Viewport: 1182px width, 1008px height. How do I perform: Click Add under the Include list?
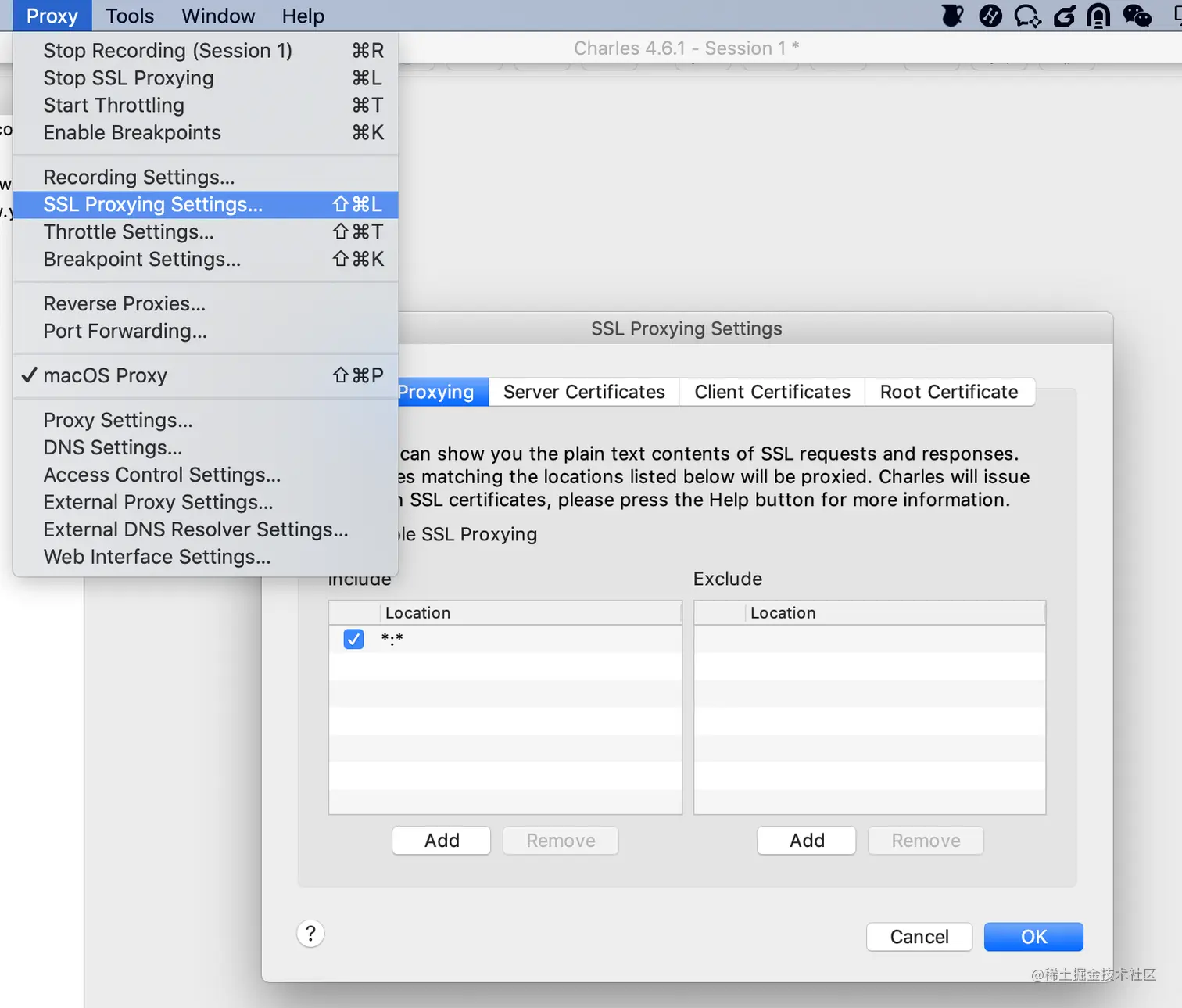442,841
